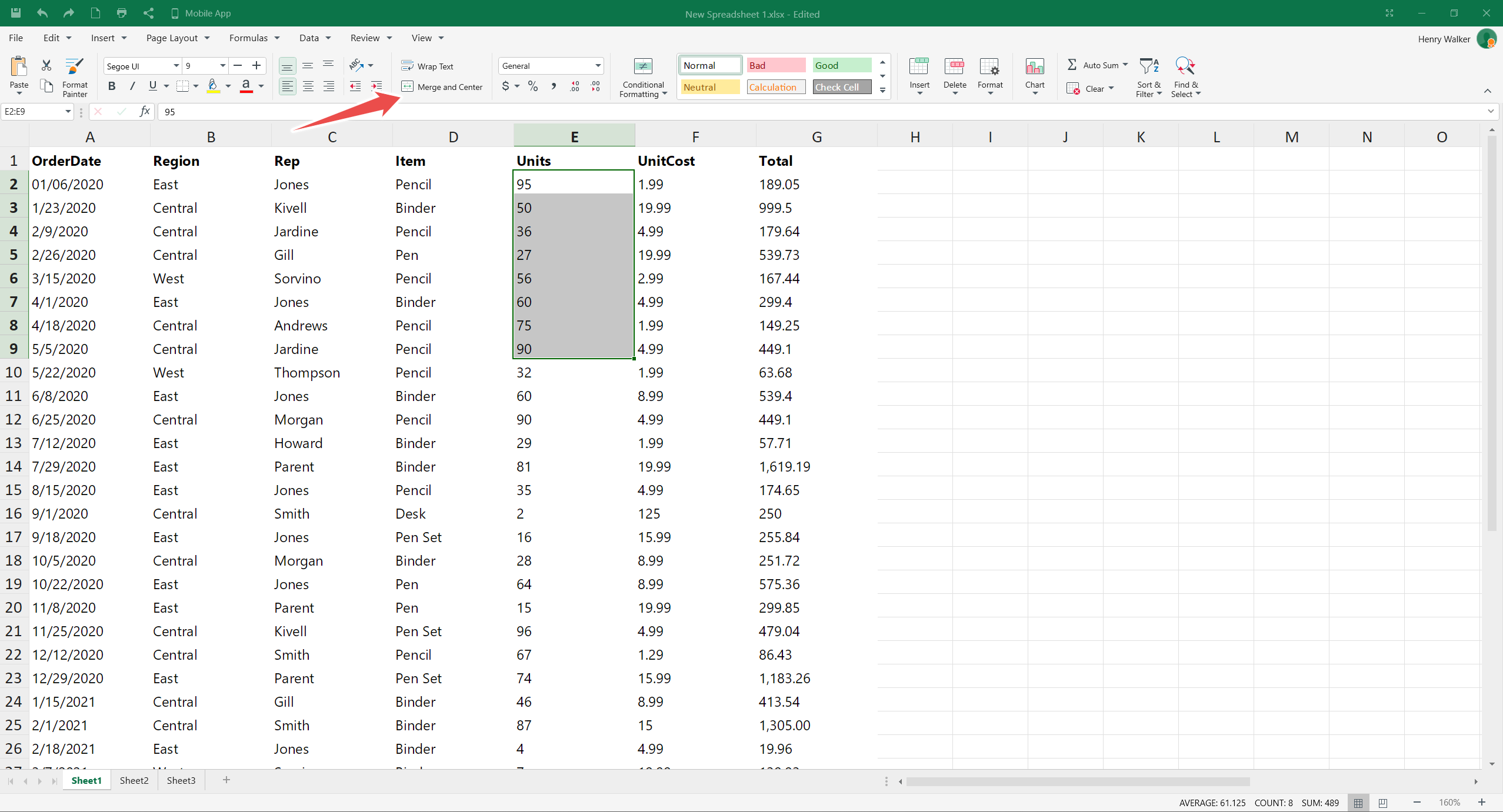Open the Name Box dropdown arrow

[68, 112]
